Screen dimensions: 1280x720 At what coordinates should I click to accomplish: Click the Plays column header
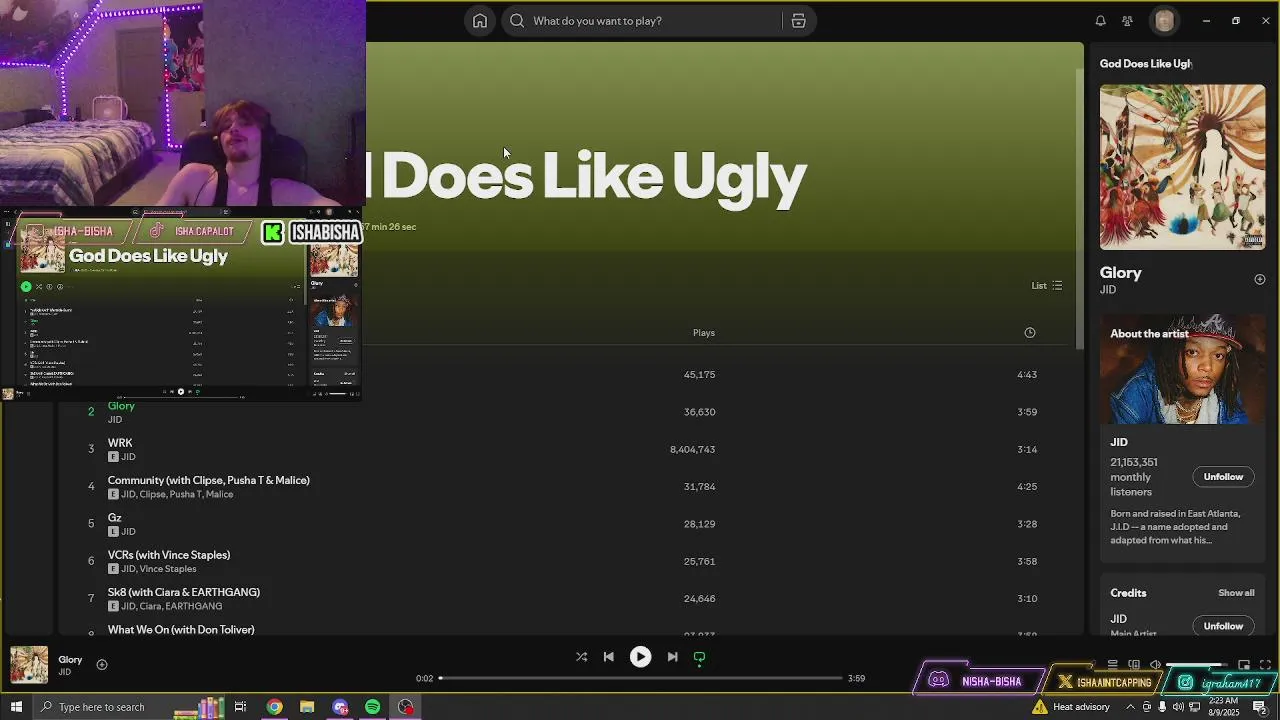(704, 333)
